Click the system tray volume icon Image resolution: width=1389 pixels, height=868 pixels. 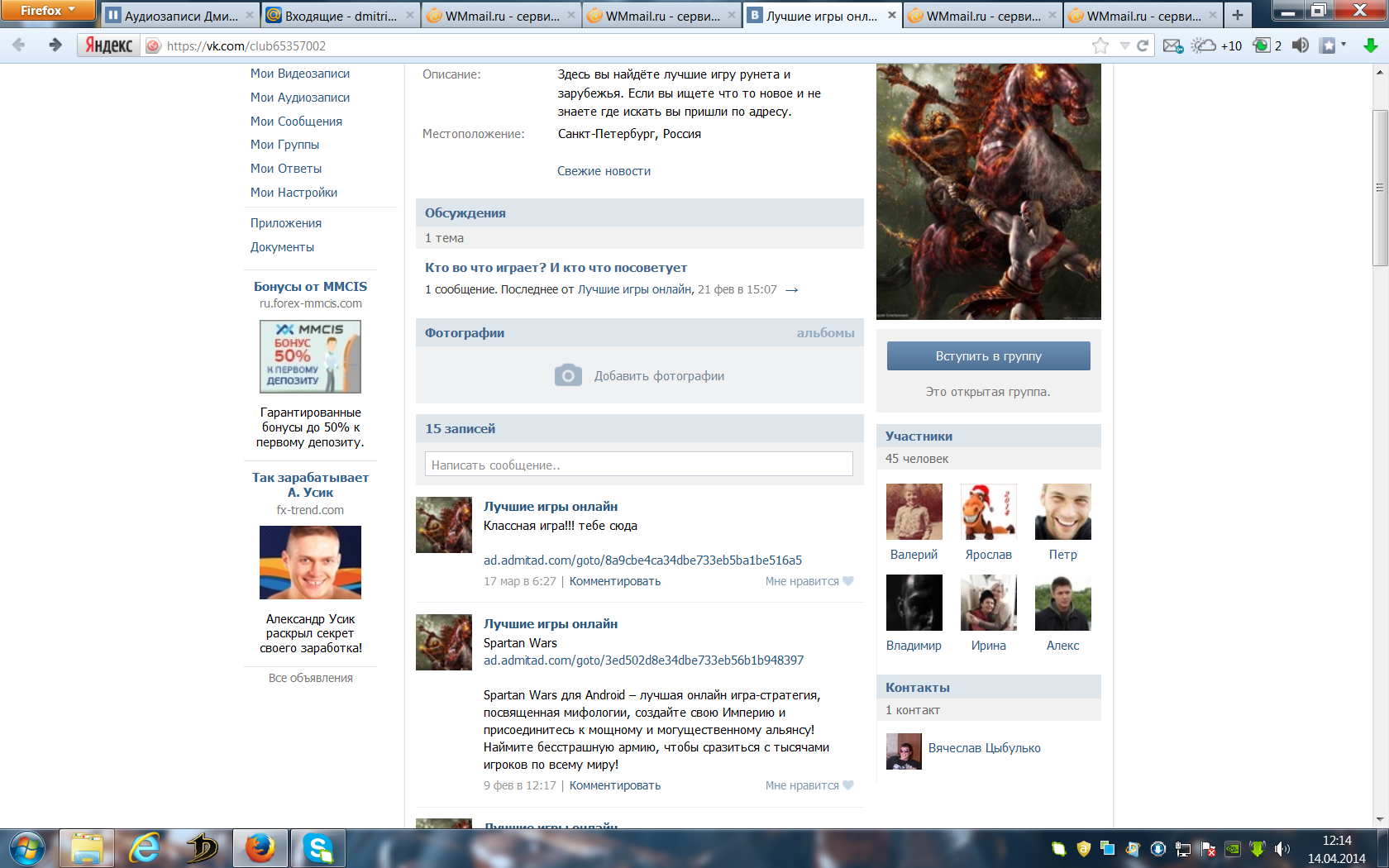1282,849
